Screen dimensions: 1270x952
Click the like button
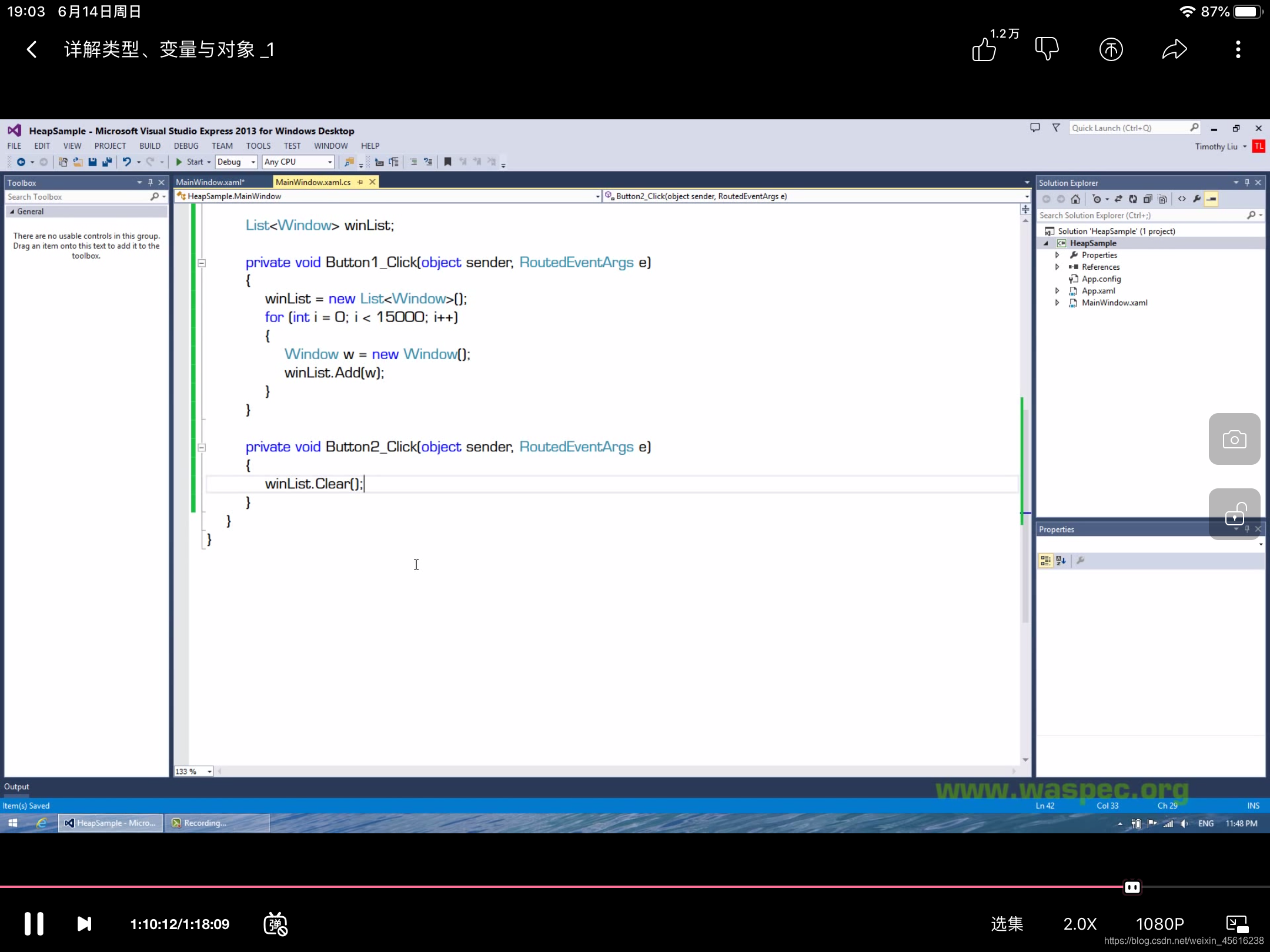[x=984, y=49]
